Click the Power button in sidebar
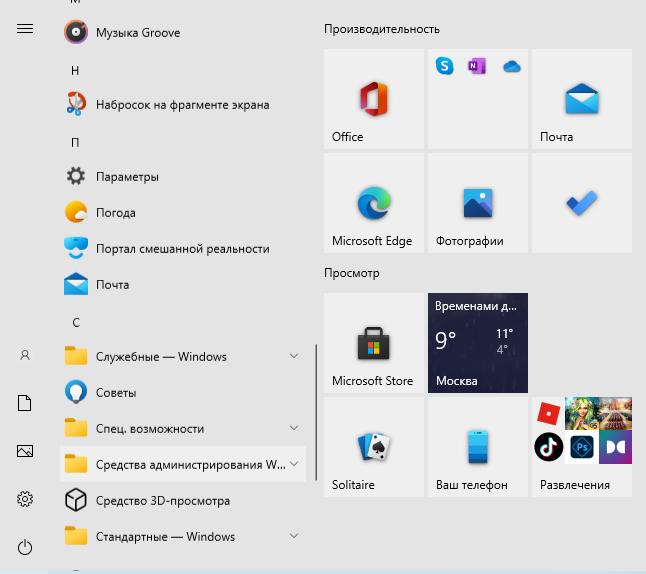 [x=25, y=547]
